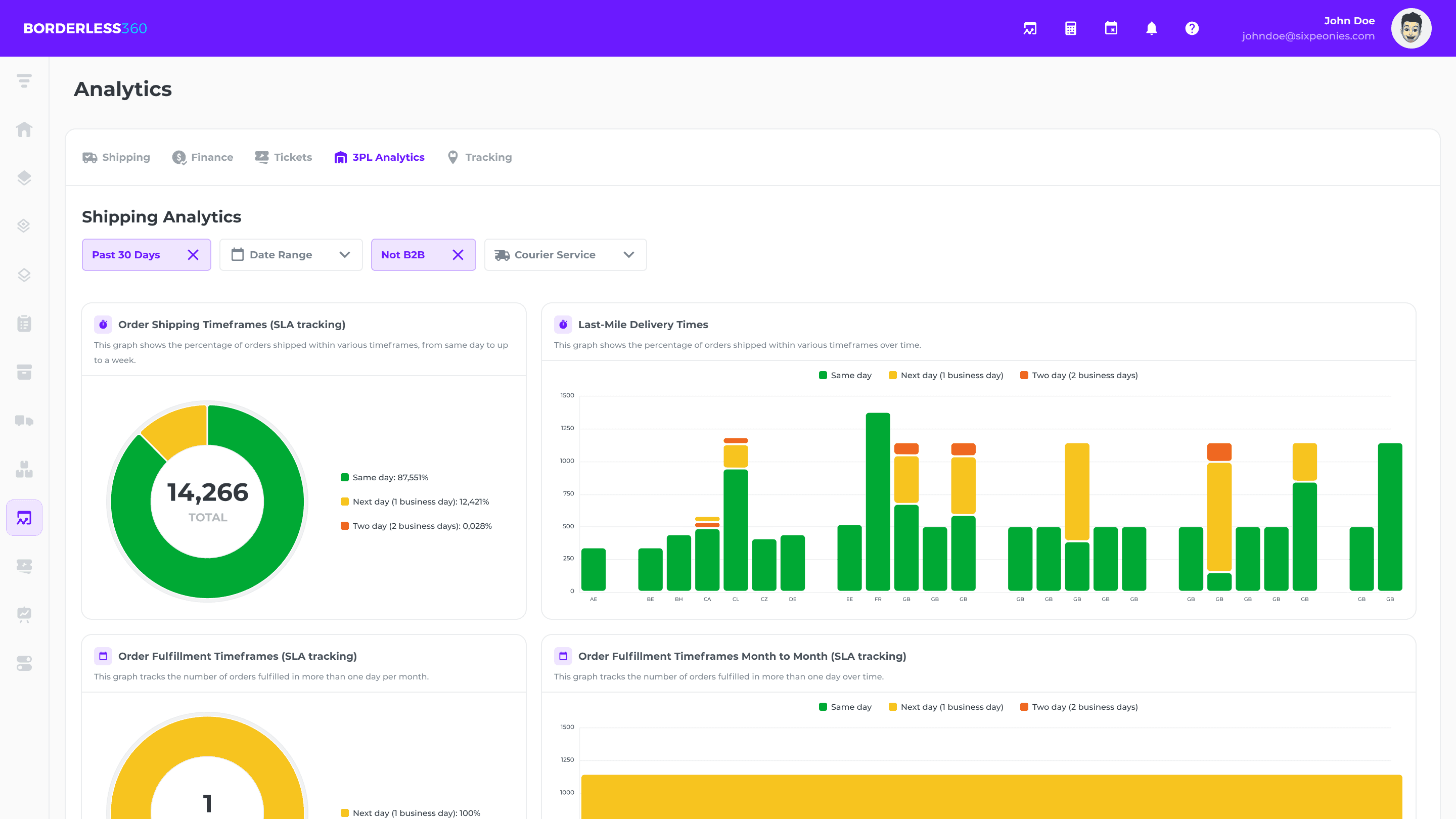
Task: Click the CL stacked bar
Action: [x=736, y=514]
